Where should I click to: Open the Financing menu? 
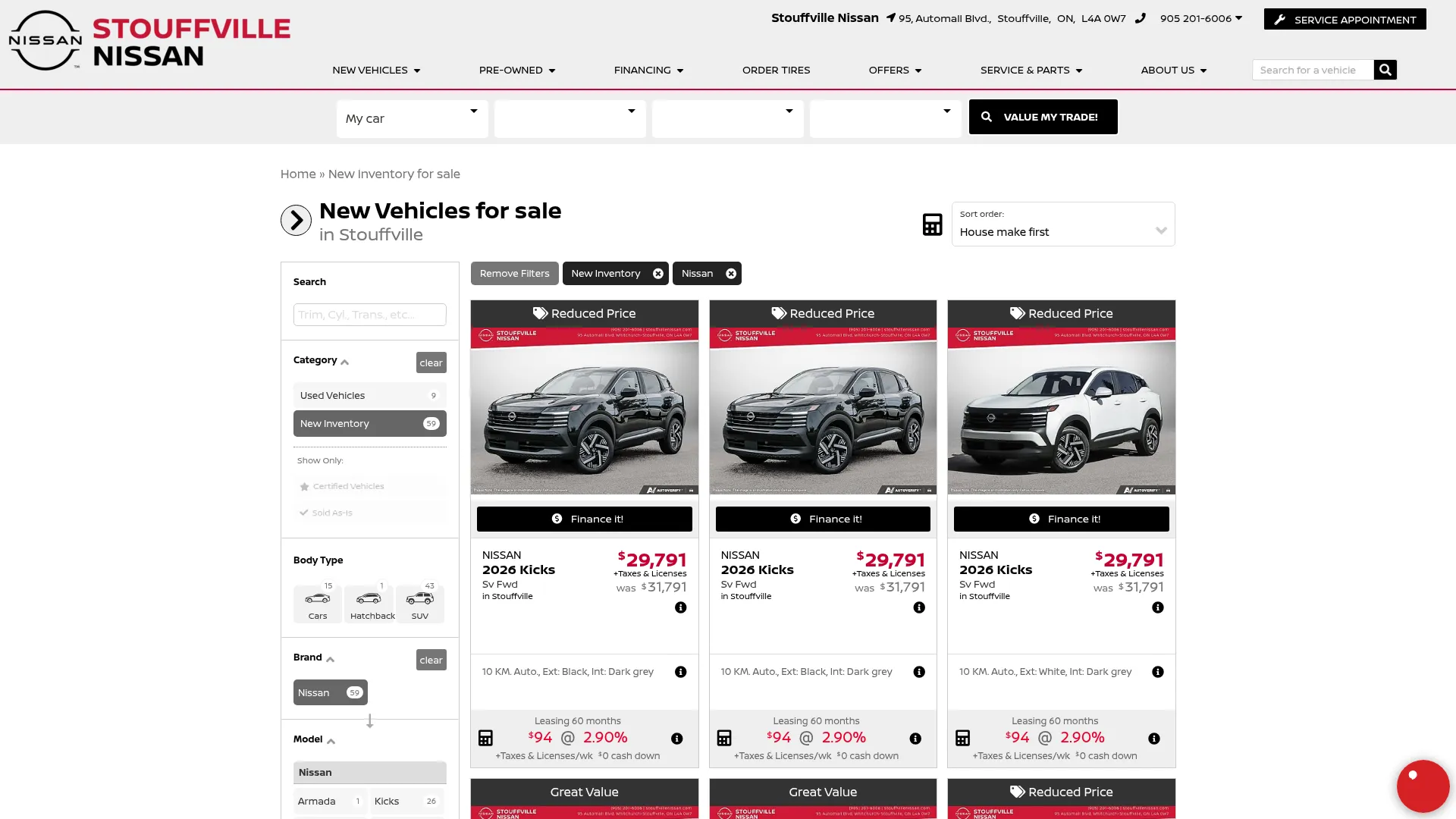click(648, 70)
